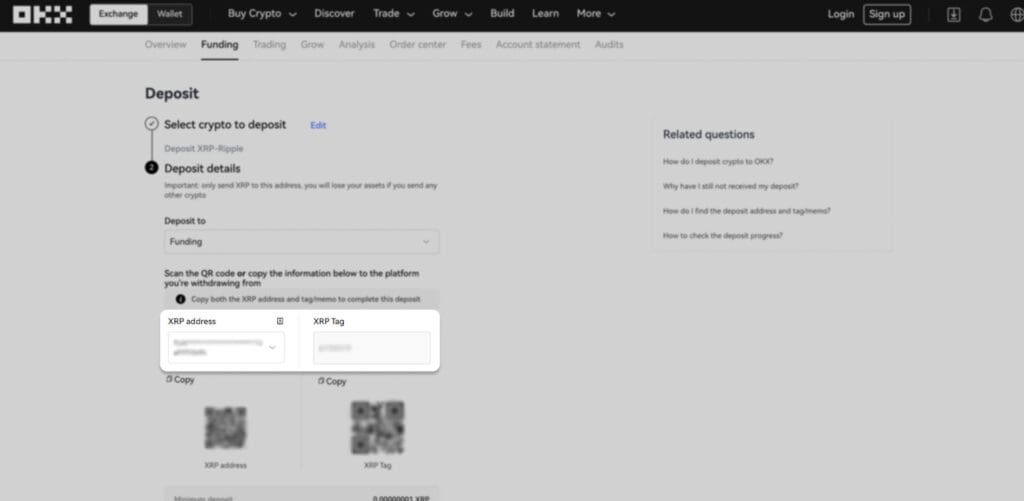1024x501 pixels.
Task: Expand the Trade menu
Action: pyautogui.click(x=394, y=14)
